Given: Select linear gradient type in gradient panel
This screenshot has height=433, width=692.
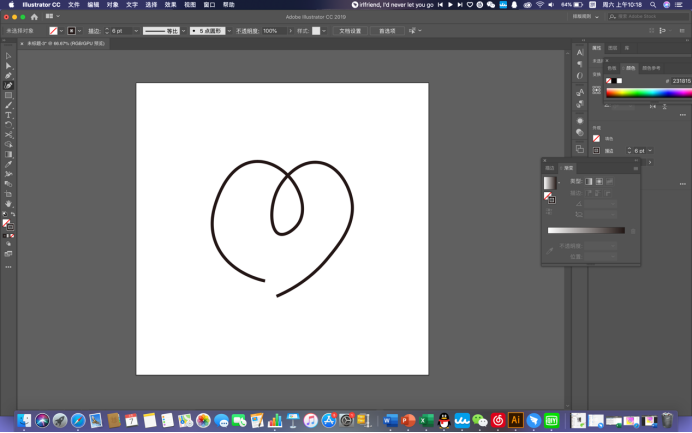Looking at the screenshot, I should (588, 181).
